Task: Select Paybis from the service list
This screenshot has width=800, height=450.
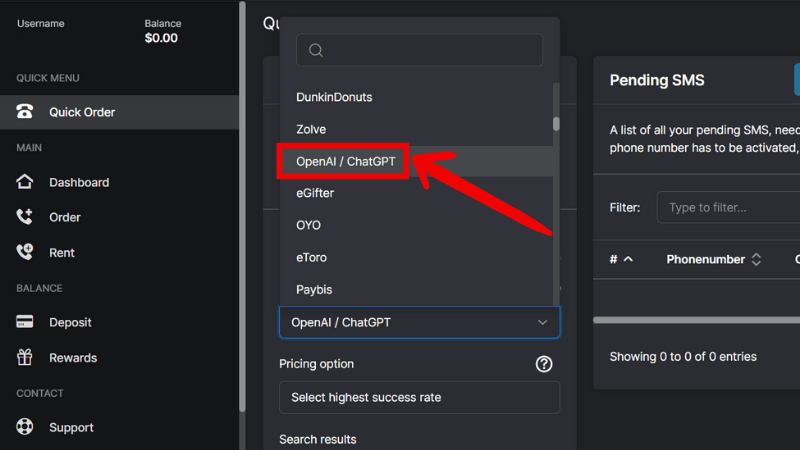Action: [x=416, y=289]
